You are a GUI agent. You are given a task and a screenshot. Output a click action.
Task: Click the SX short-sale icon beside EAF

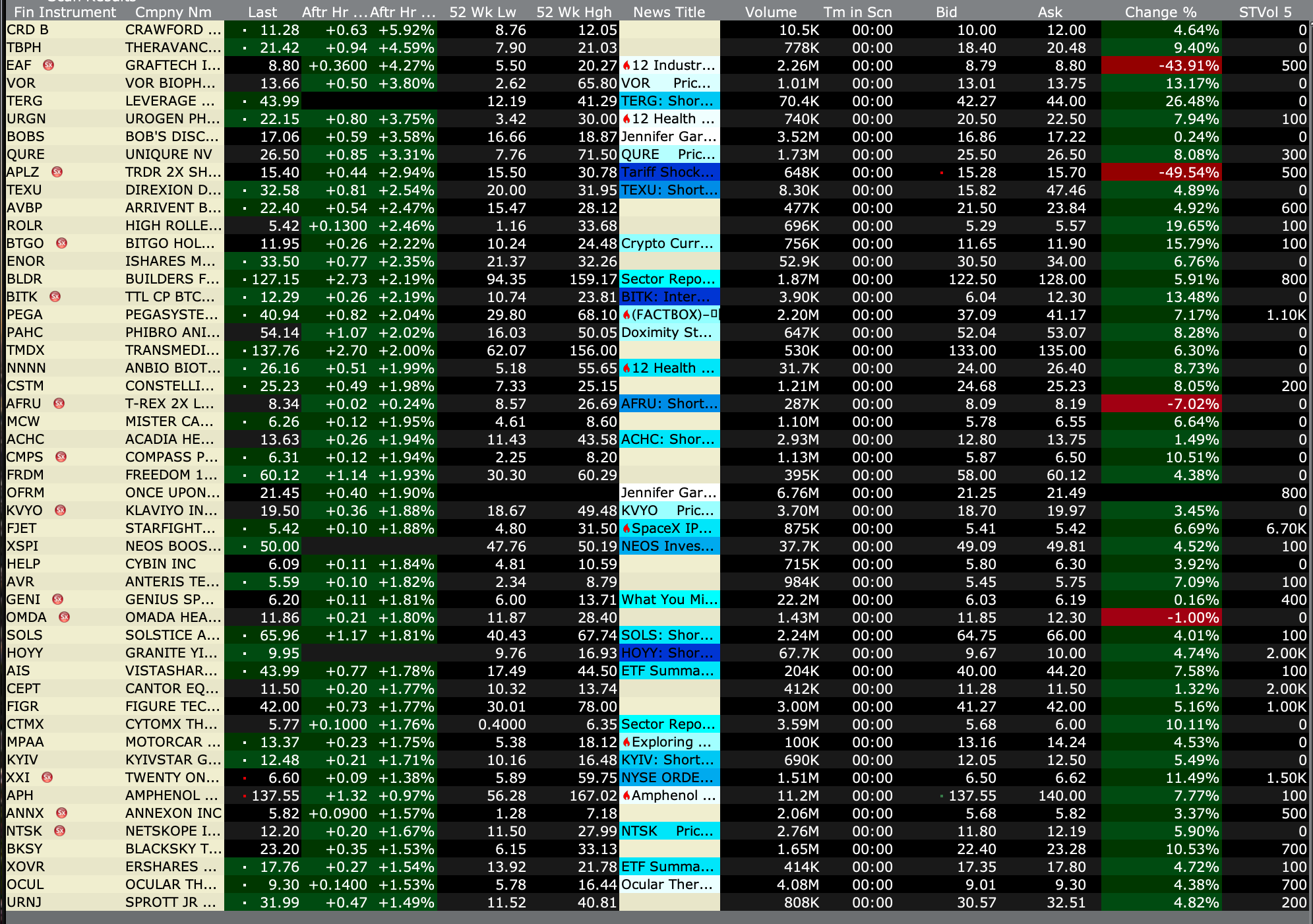point(48,65)
